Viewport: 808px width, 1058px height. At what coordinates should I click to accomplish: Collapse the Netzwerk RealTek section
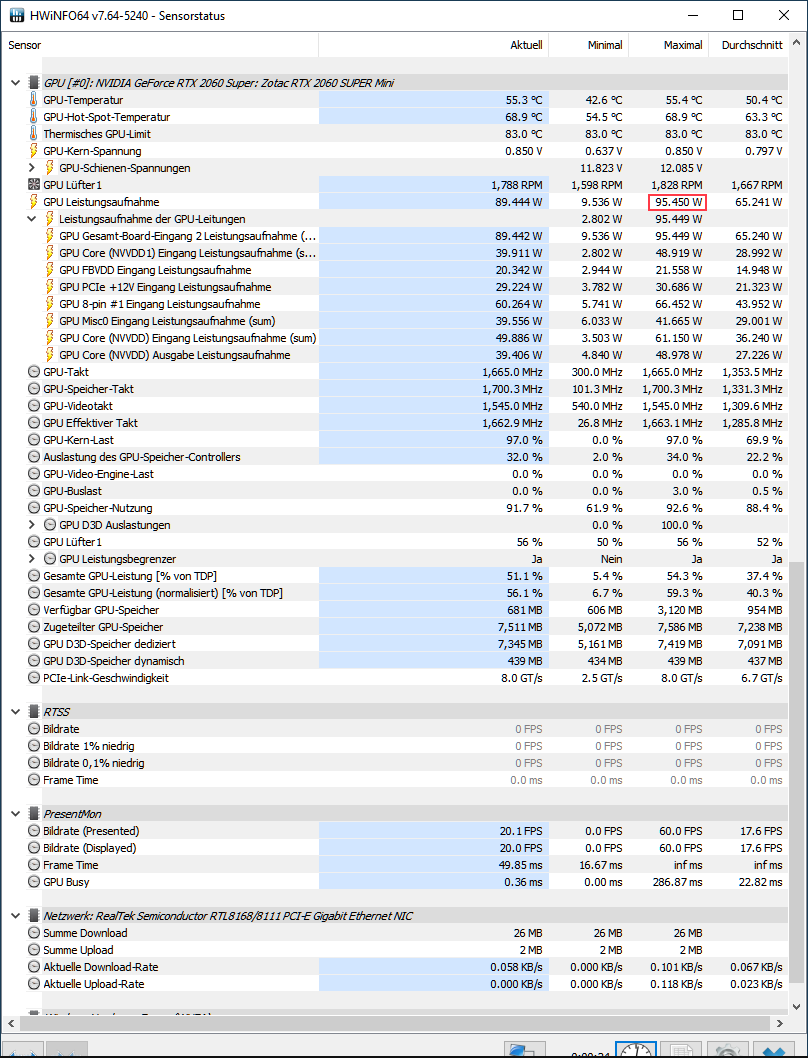(x=16, y=916)
